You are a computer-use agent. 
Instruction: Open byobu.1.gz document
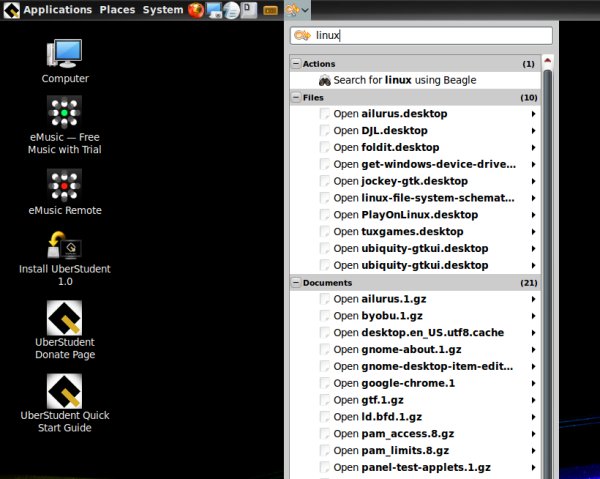point(415,316)
